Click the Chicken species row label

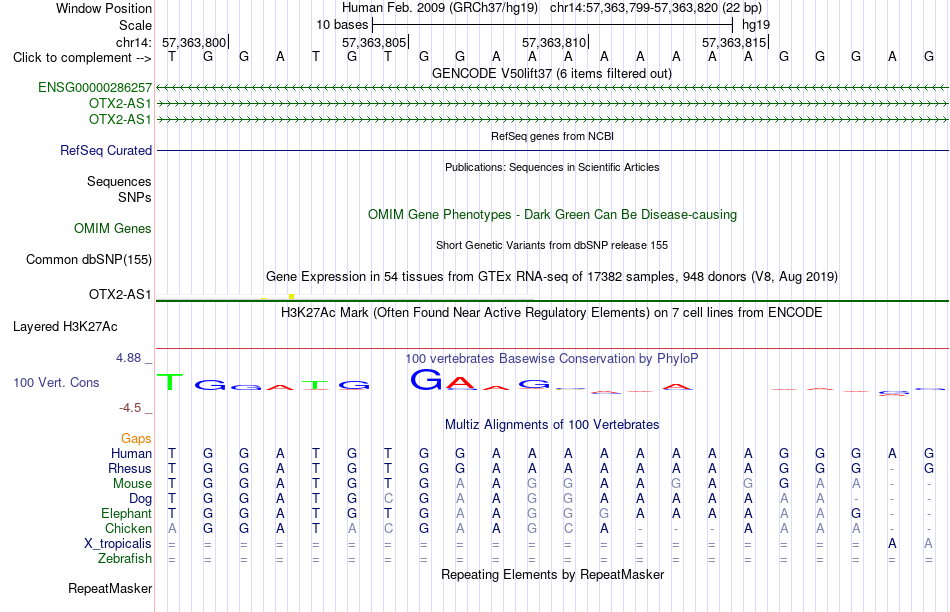[x=128, y=528]
